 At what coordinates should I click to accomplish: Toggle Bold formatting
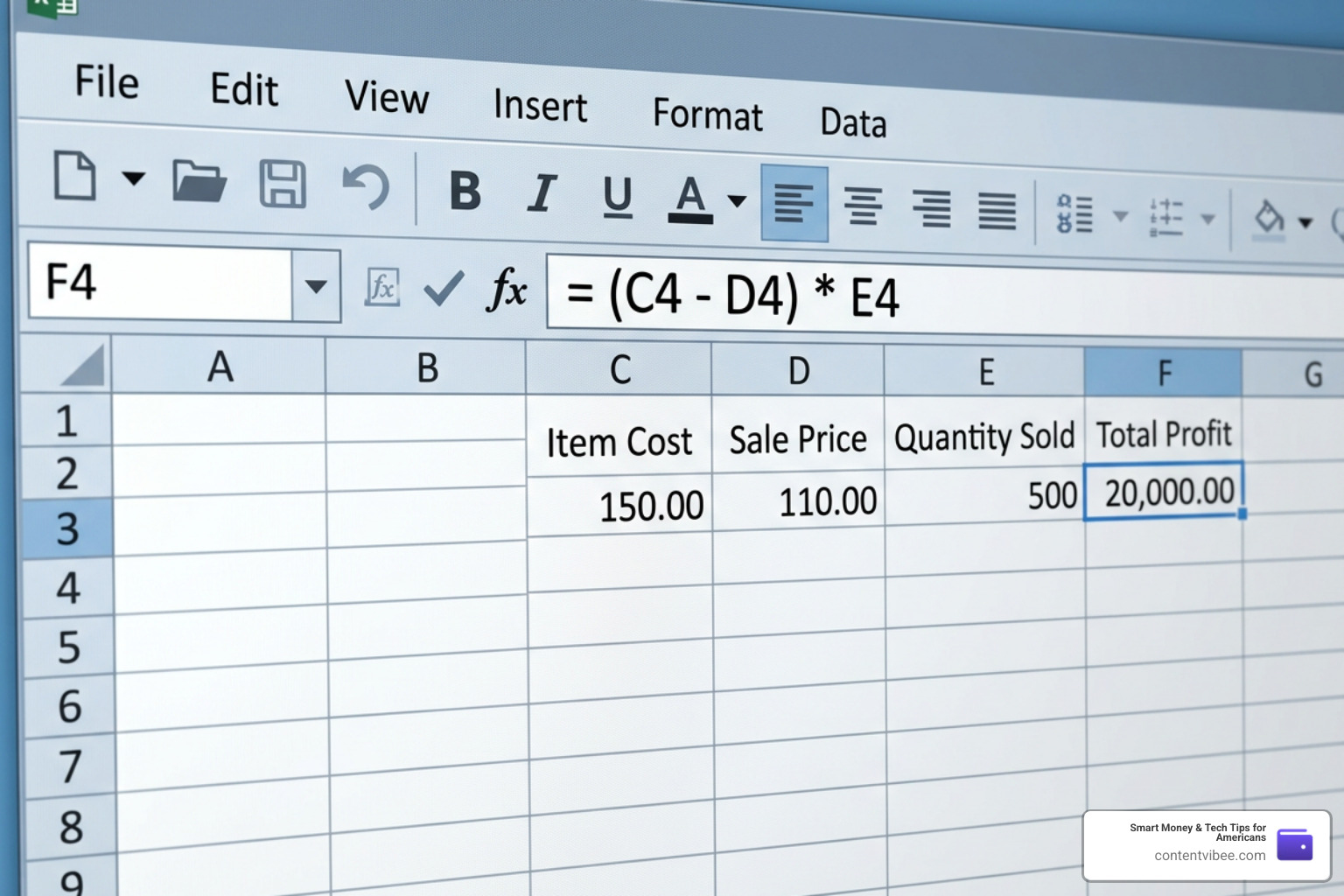465,191
